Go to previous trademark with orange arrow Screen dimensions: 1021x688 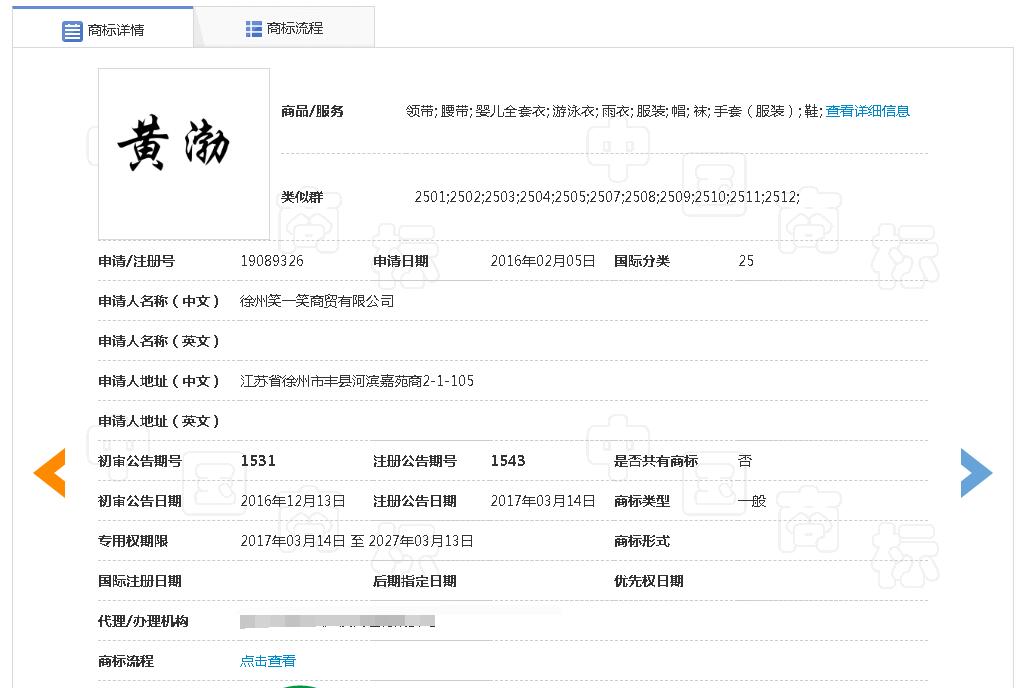point(49,473)
